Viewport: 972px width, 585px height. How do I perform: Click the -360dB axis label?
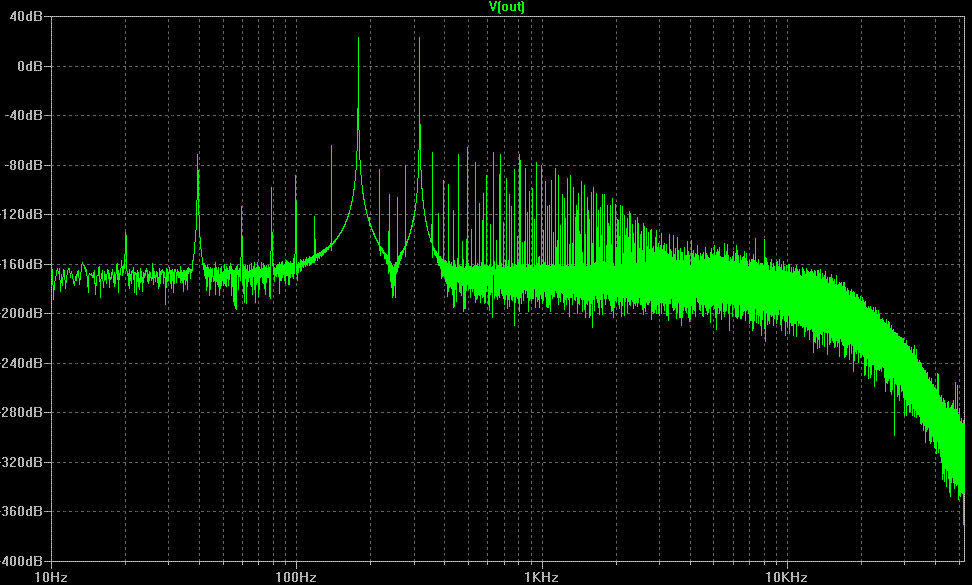tap(22, 512)
